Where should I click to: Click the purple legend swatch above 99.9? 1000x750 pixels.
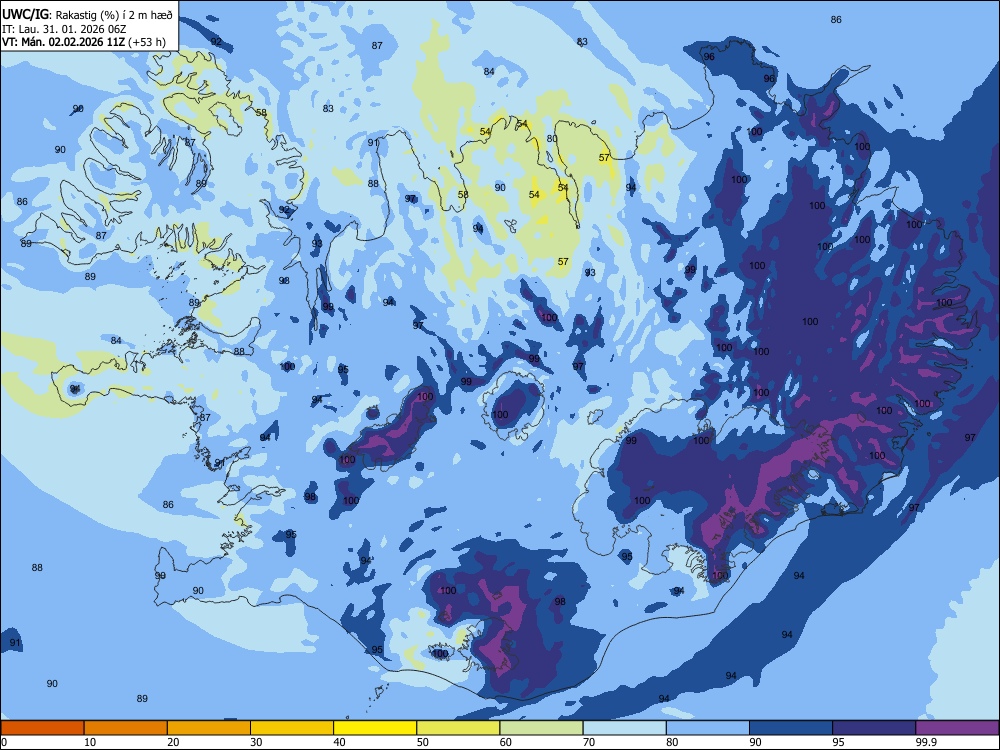957,728
